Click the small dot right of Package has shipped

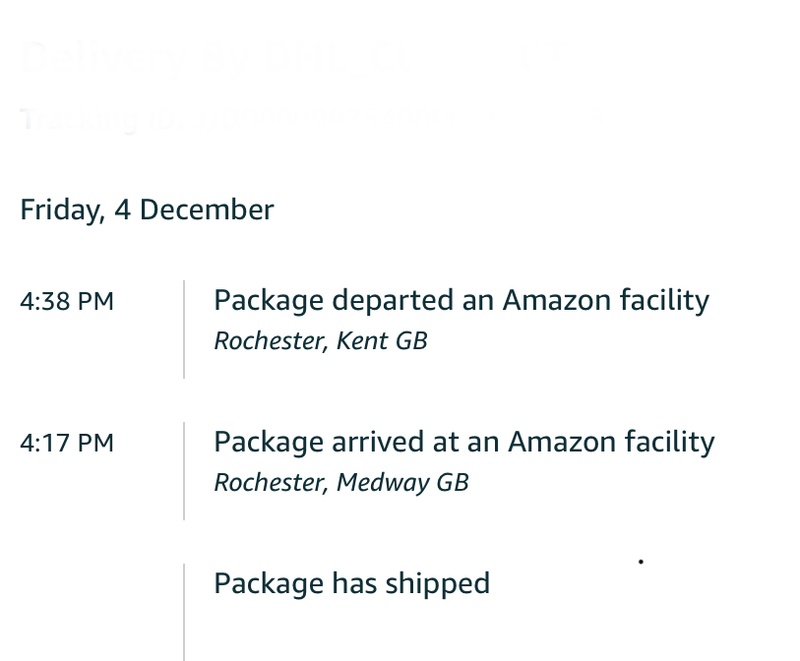pyautogui.click(x=640, y=563)
